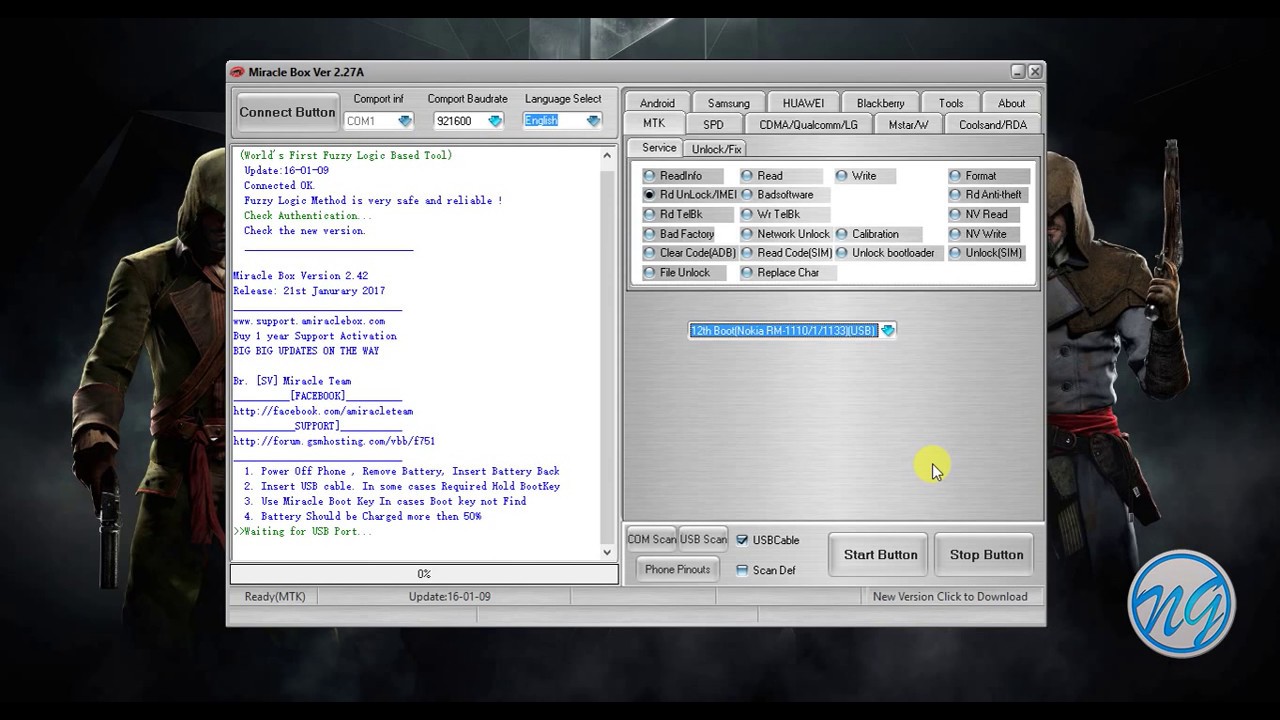Open the CDMA/Qualcomm/LG tab
The image size is (1280, 720).
pyautogui.click(x=808, y=125)
